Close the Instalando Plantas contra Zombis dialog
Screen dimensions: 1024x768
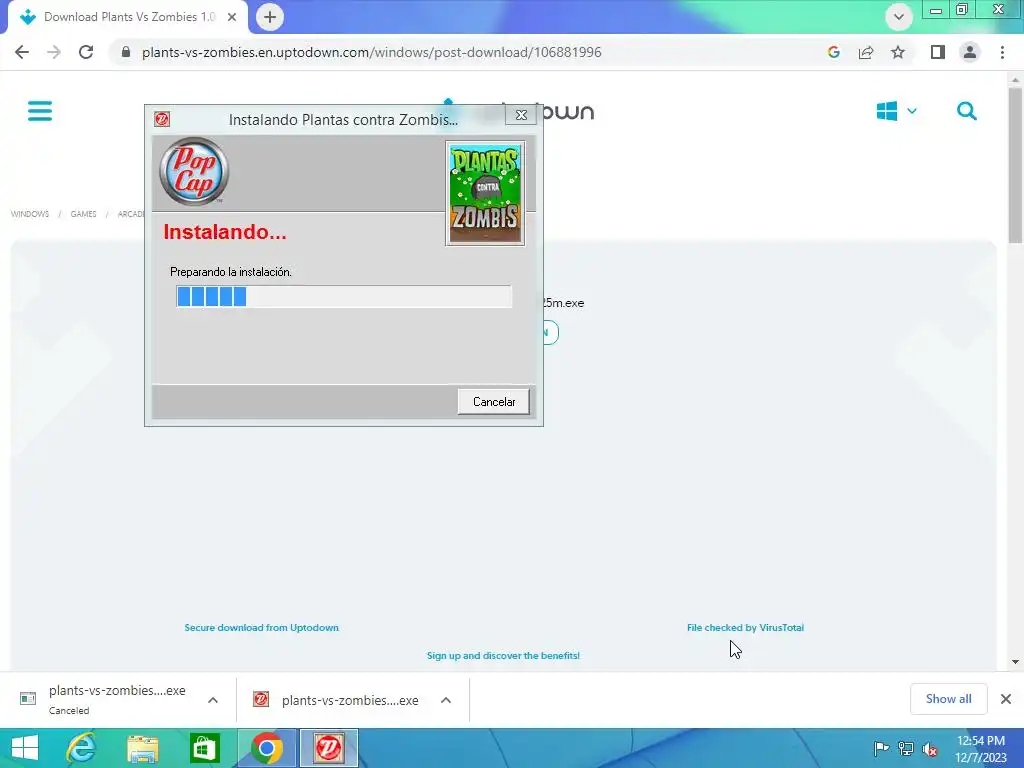(x=521, y=115)
